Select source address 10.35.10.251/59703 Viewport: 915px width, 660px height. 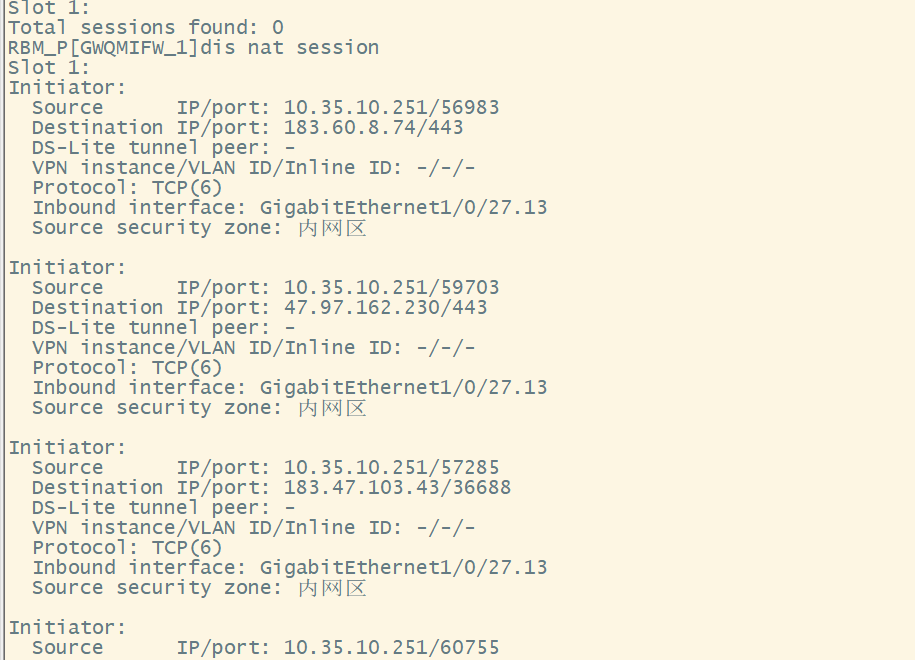click(391, 287)
